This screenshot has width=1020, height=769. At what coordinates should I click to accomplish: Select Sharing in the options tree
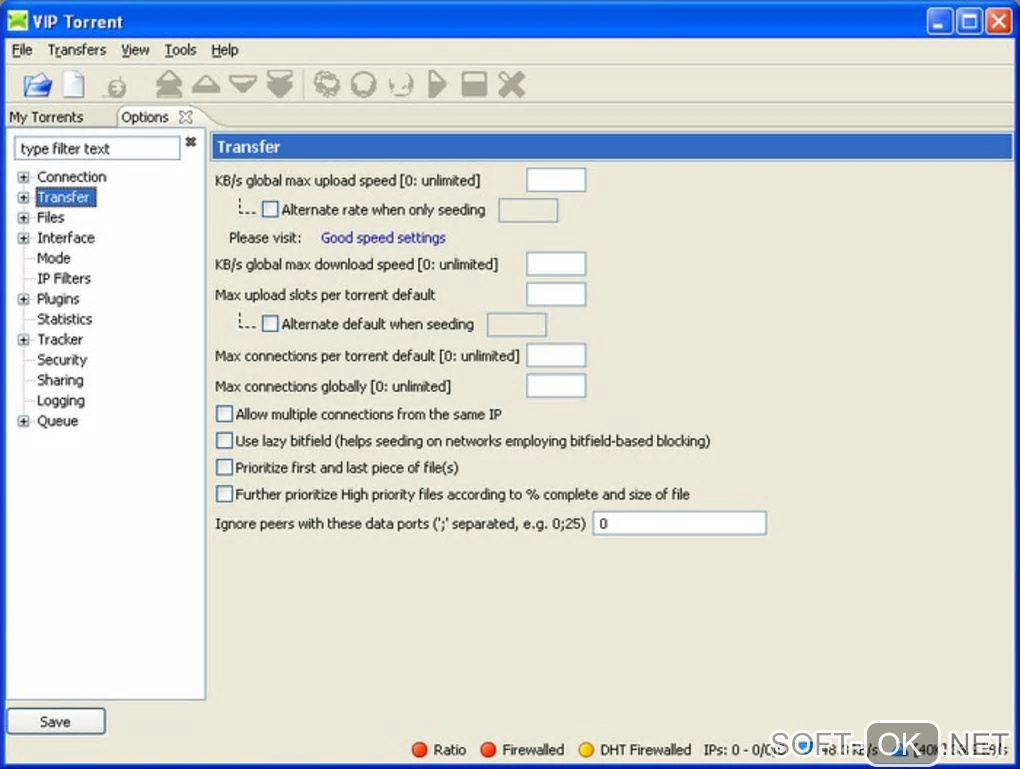point(60,380)
